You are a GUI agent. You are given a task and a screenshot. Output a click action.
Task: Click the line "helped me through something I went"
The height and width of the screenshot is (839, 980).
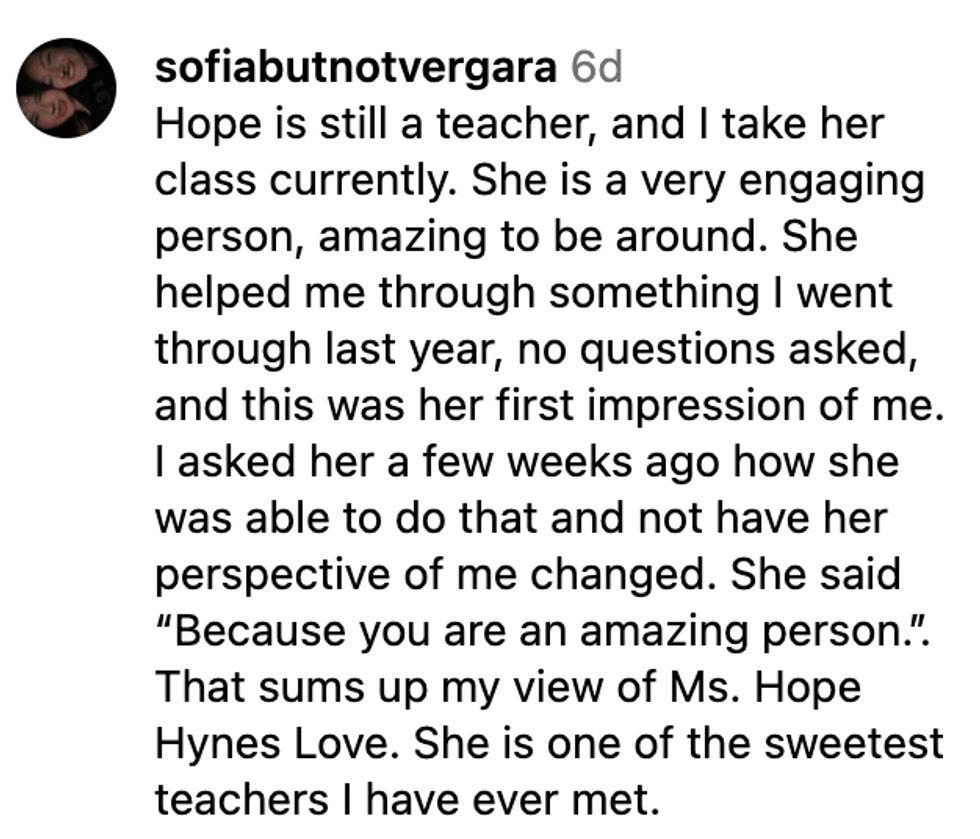(x=522, y=293)
